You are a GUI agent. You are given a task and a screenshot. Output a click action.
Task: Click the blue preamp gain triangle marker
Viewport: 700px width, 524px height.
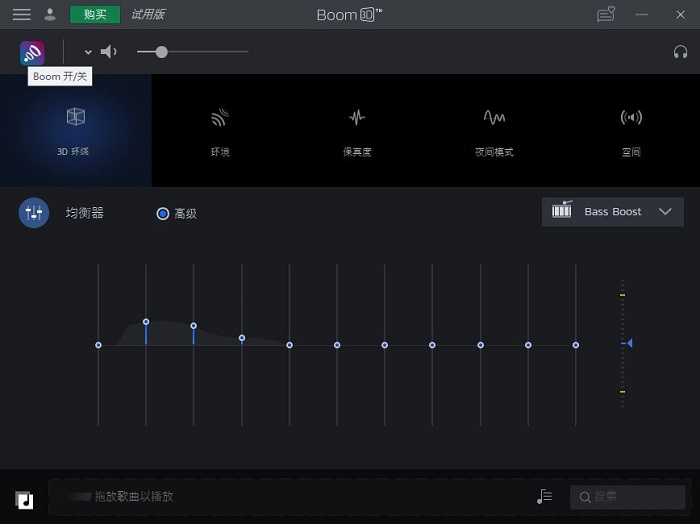pyautogui.click(x=629, y=343)
